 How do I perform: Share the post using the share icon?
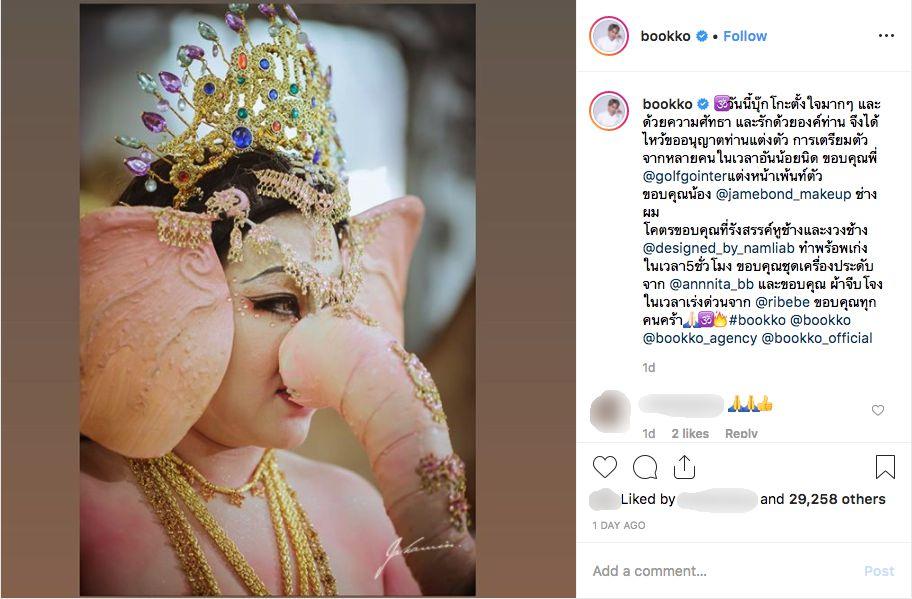pos(685,467)
